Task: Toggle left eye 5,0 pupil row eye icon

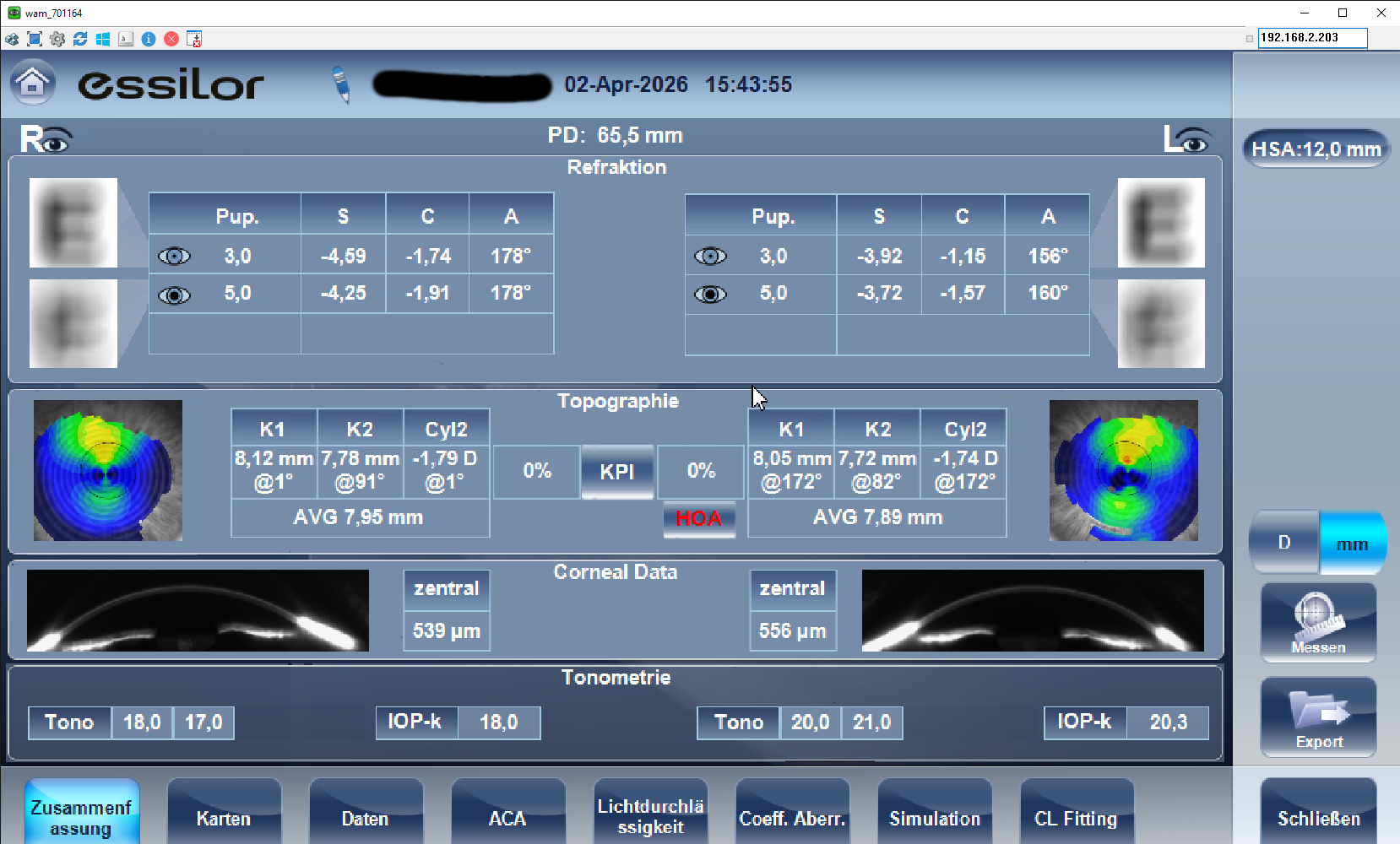Action: (x=710, y=294)
